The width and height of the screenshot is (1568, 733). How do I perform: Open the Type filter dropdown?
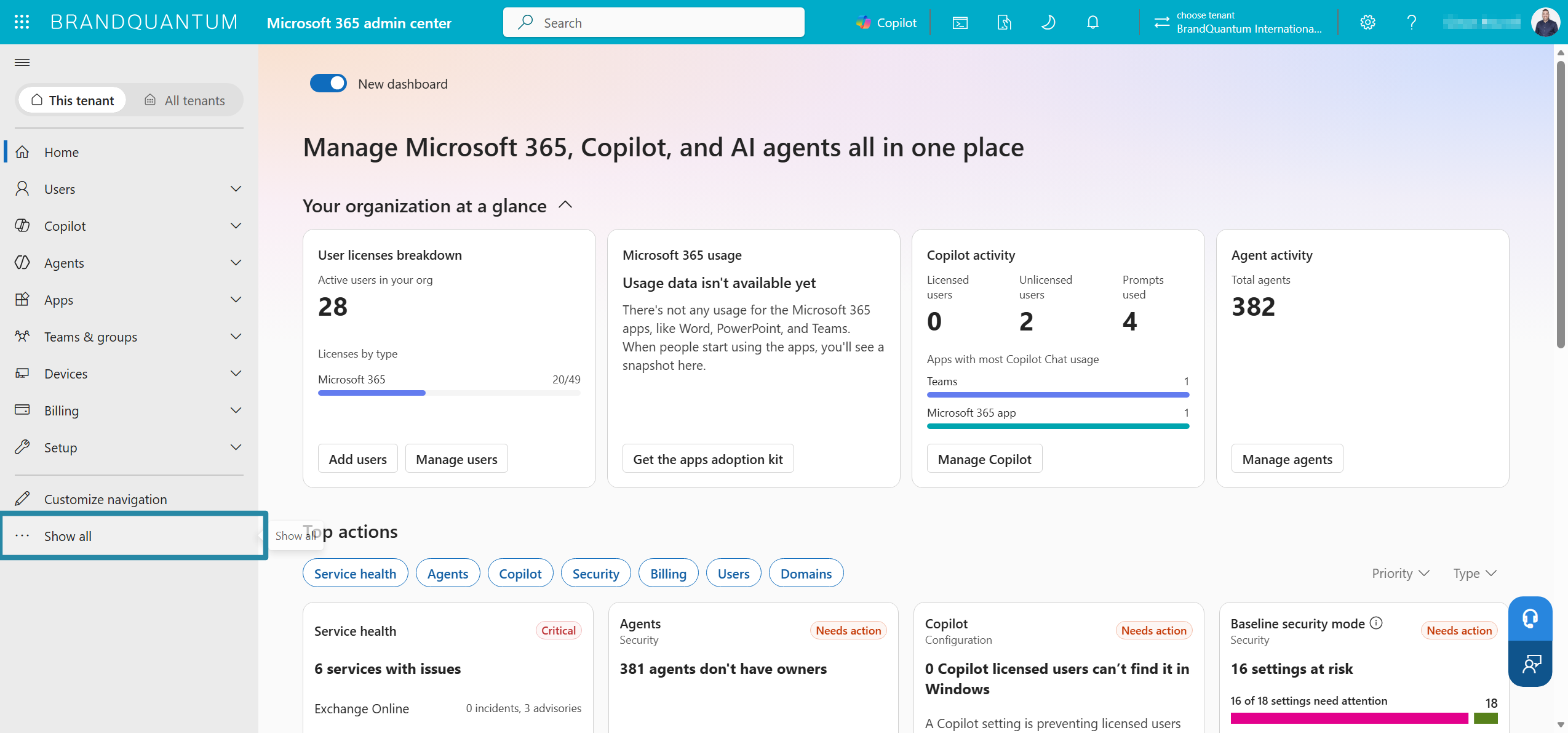(1474, 573)
